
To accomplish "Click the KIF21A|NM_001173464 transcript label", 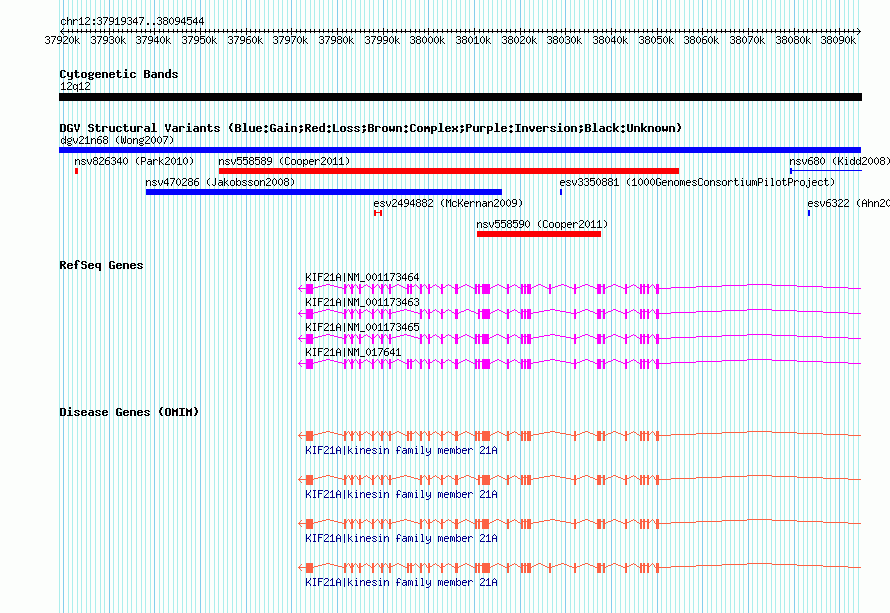I will [362, 278].
